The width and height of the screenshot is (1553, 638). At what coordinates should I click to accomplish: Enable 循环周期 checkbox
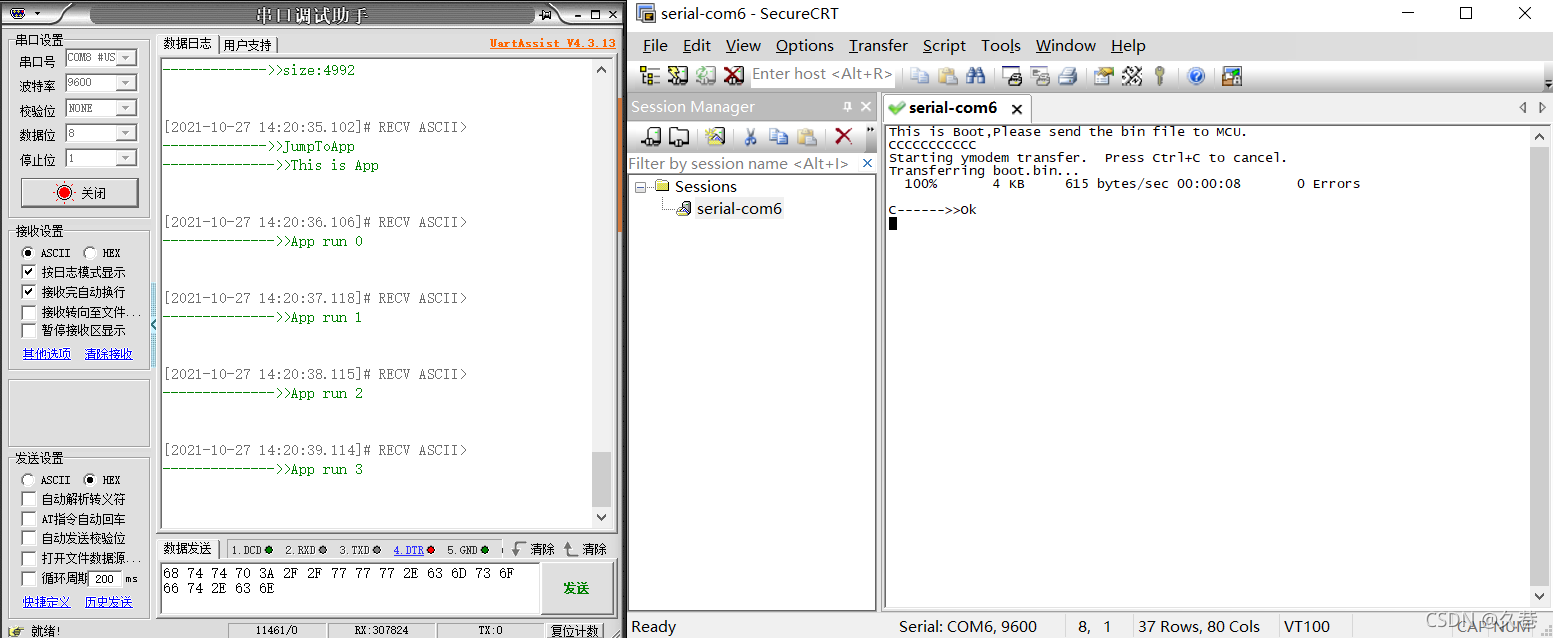coord(28,578)
